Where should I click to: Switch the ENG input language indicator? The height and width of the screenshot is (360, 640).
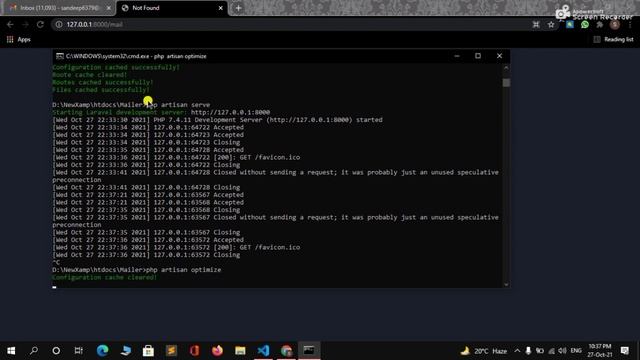[x=576, y=351]
